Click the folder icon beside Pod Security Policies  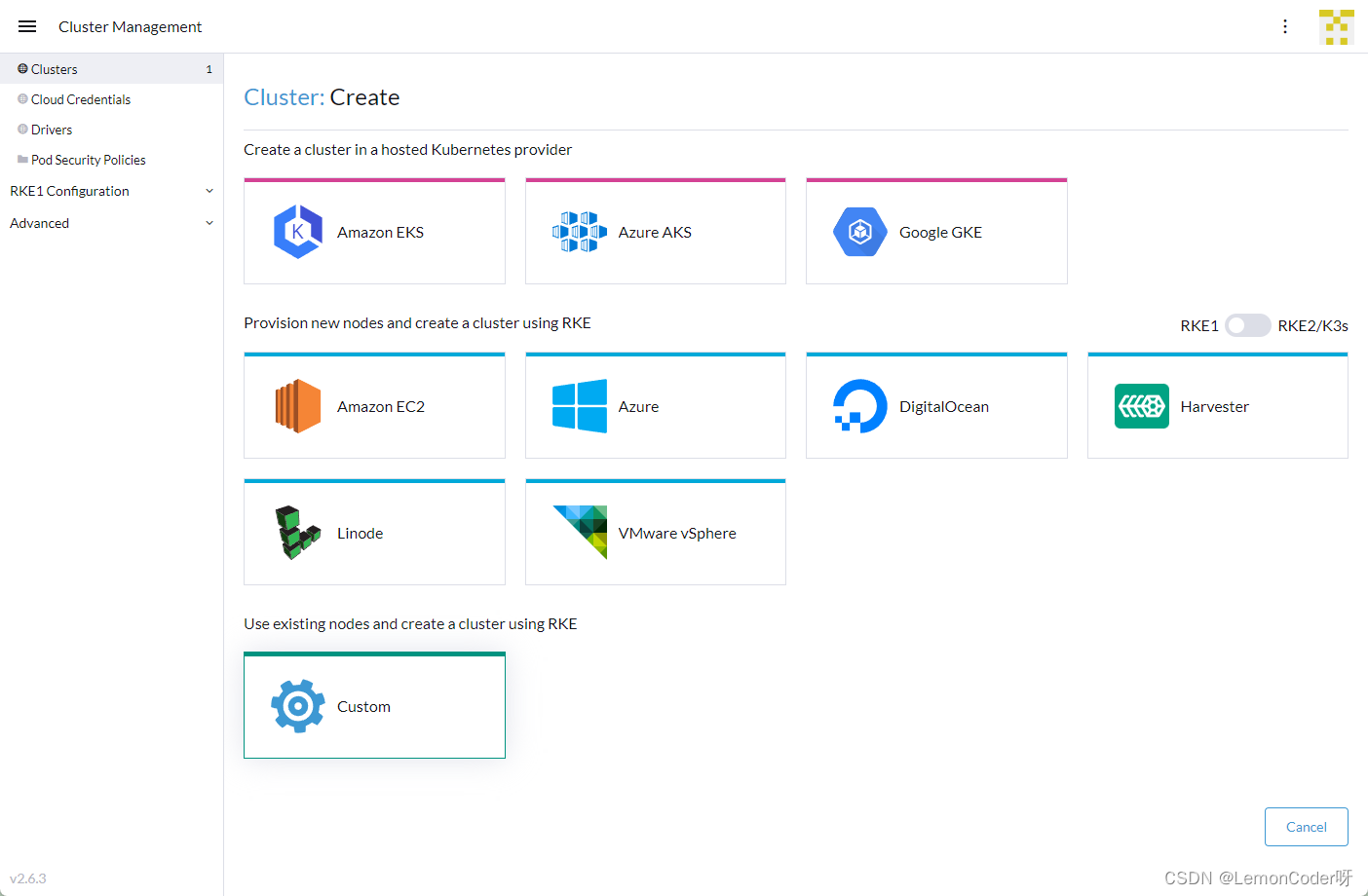click(x=22, y=160)
